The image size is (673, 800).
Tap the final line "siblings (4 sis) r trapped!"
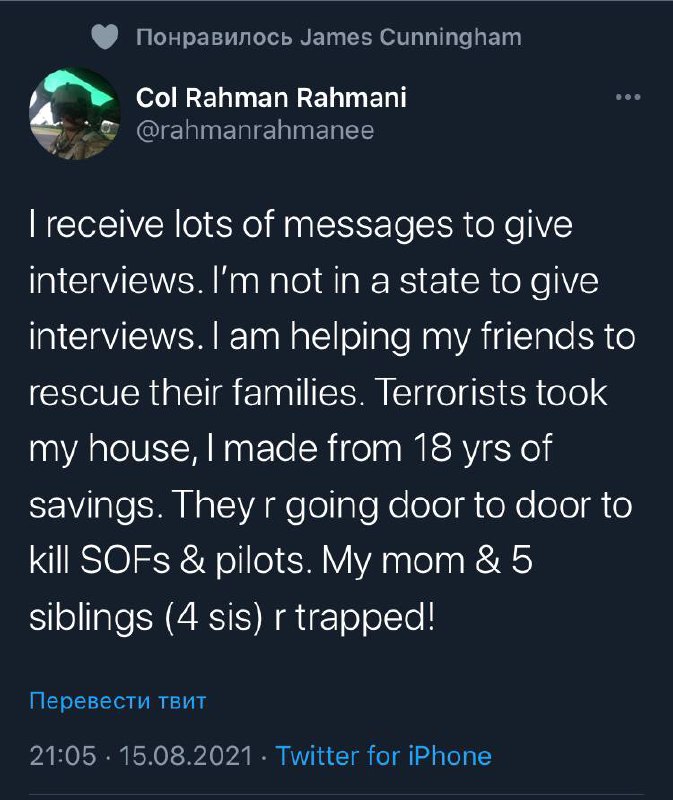[233, 618]
